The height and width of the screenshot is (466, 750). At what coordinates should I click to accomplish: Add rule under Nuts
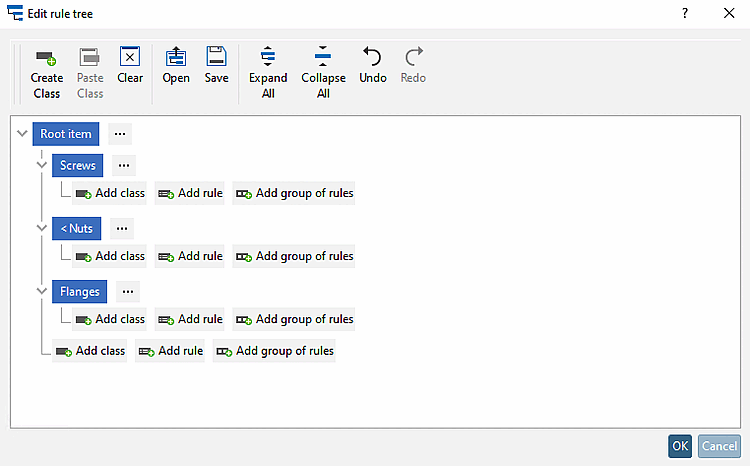click(x=189, y=256)
